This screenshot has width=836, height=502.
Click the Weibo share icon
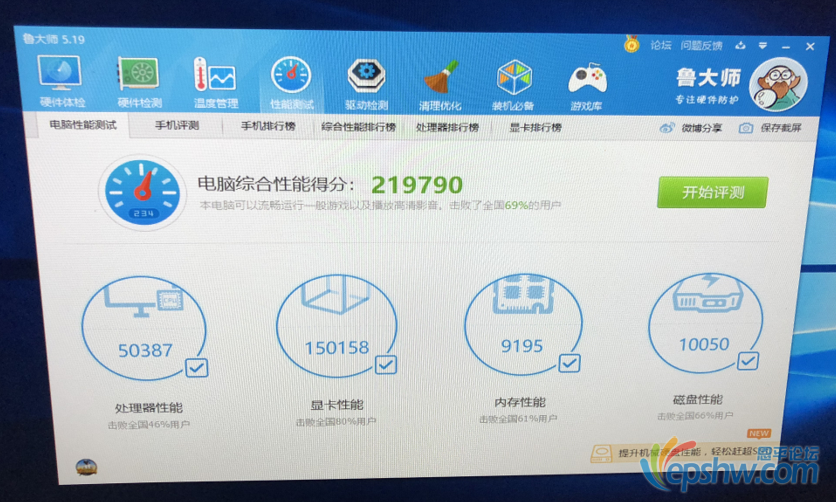(666, 128)
